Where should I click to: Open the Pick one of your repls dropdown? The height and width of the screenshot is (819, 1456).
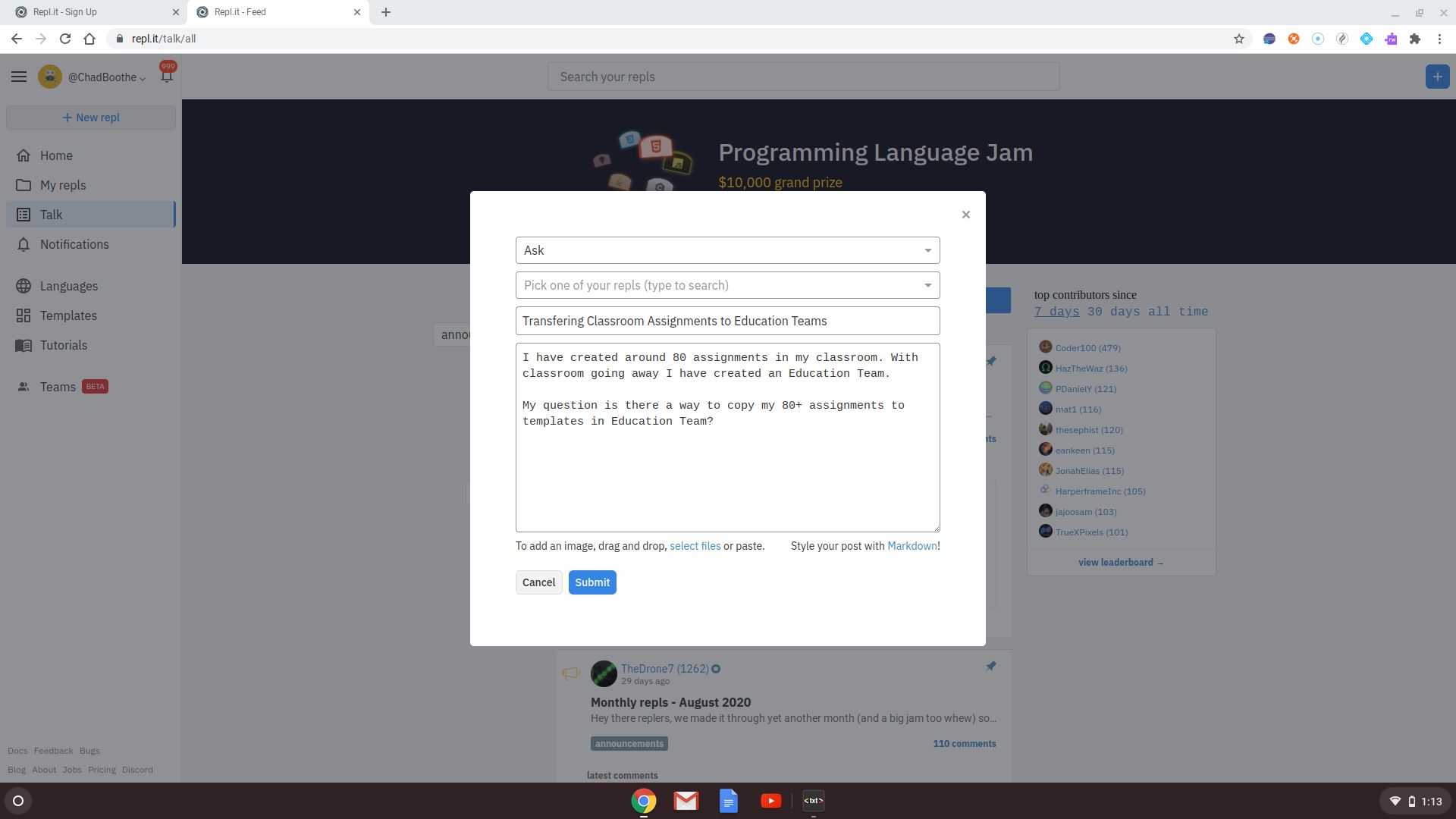pos(728,285)
